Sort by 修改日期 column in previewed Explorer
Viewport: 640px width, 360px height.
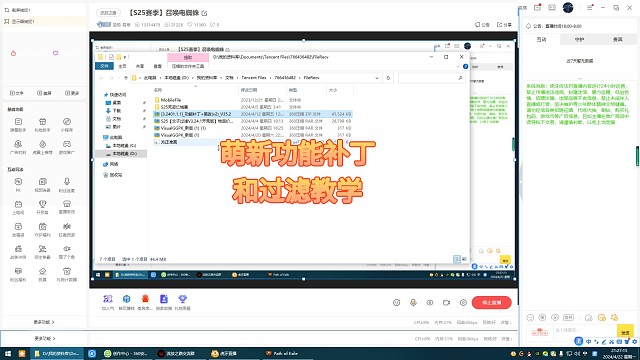click(249, 90)
